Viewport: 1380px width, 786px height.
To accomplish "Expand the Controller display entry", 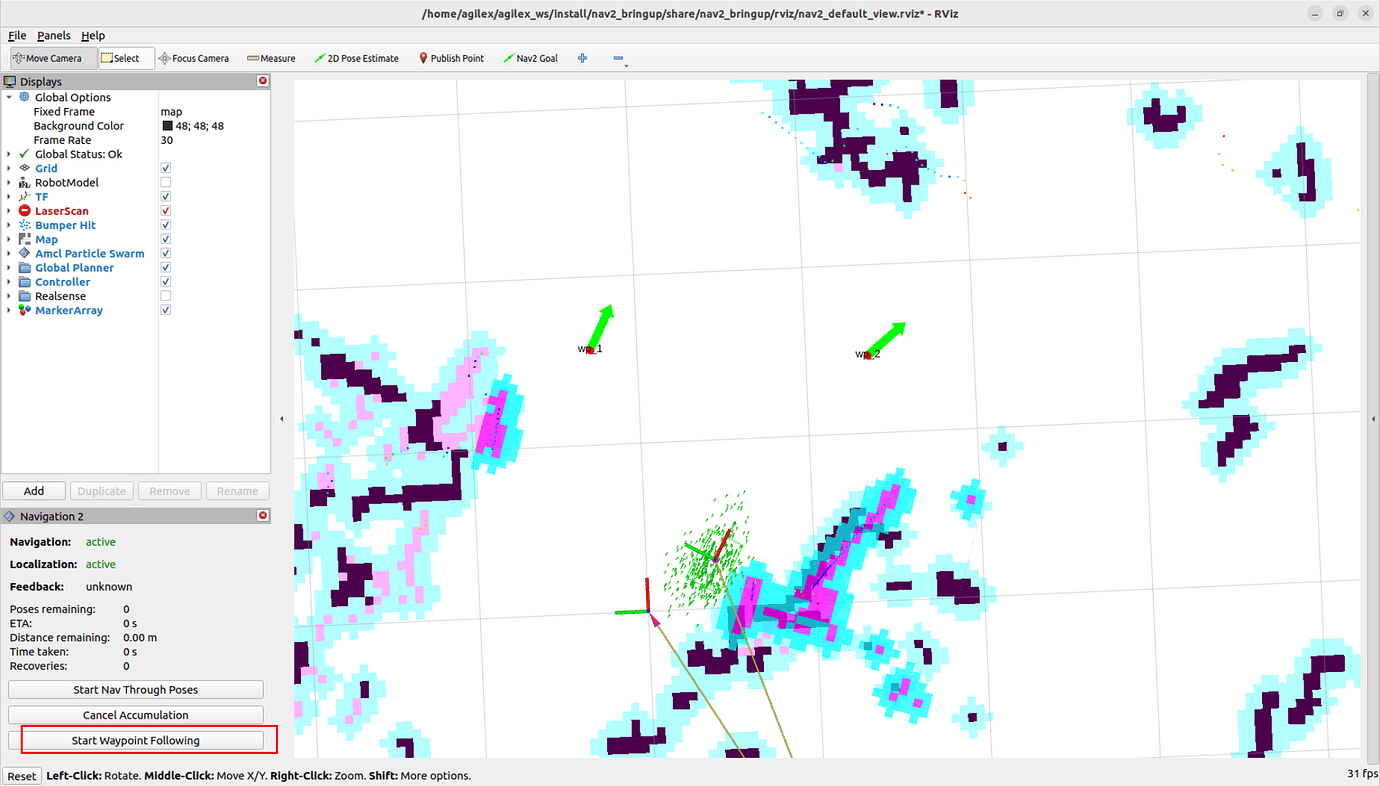I will 8,281.
